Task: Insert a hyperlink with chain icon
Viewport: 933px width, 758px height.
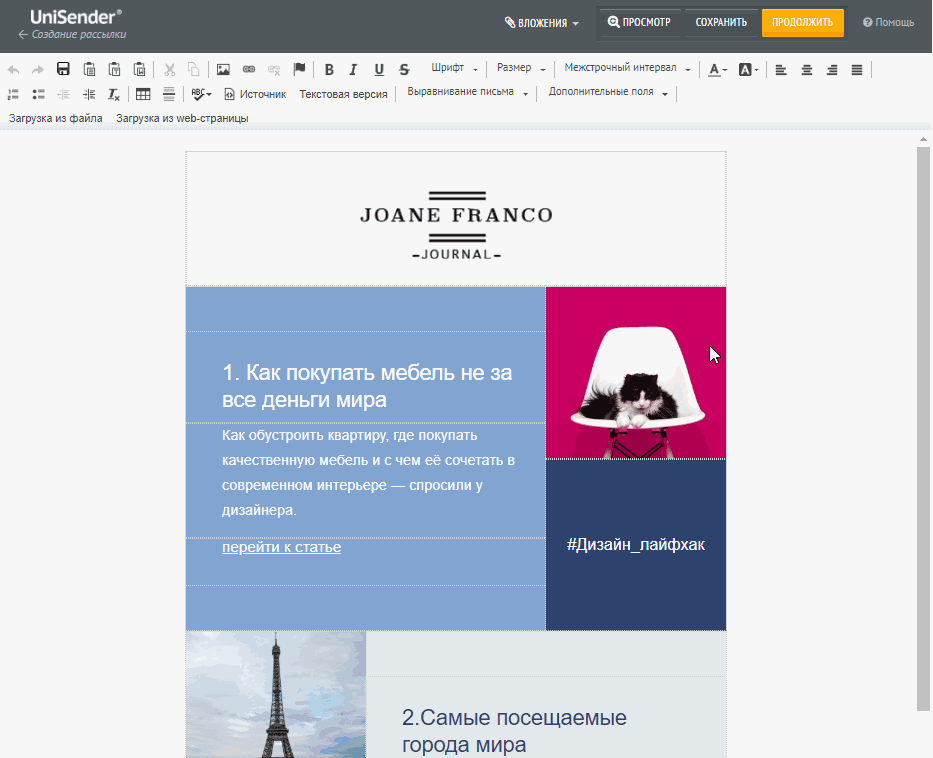Action: (249, 70)
